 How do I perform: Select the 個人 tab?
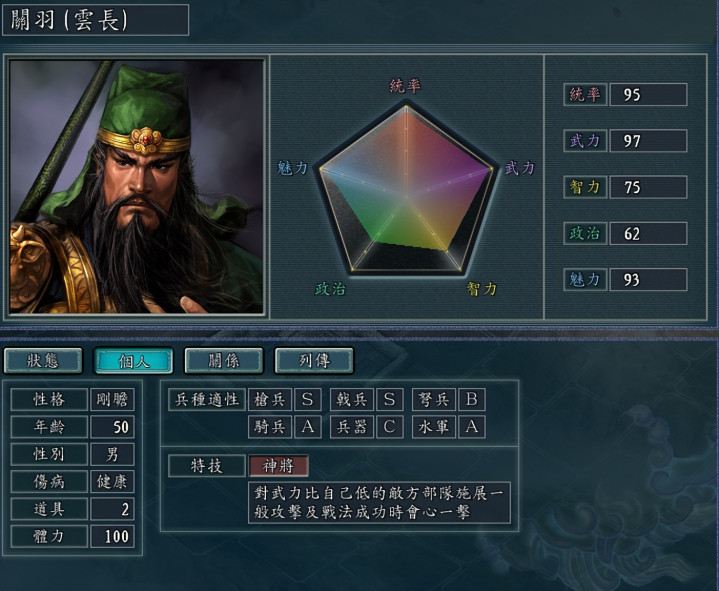133,360
